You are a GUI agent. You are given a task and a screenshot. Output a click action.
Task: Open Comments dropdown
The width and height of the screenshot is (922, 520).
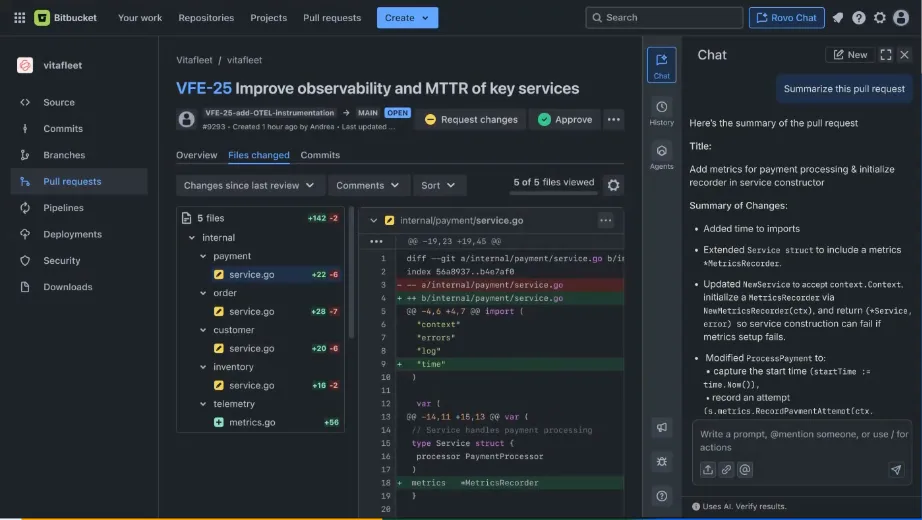point(368,185)
